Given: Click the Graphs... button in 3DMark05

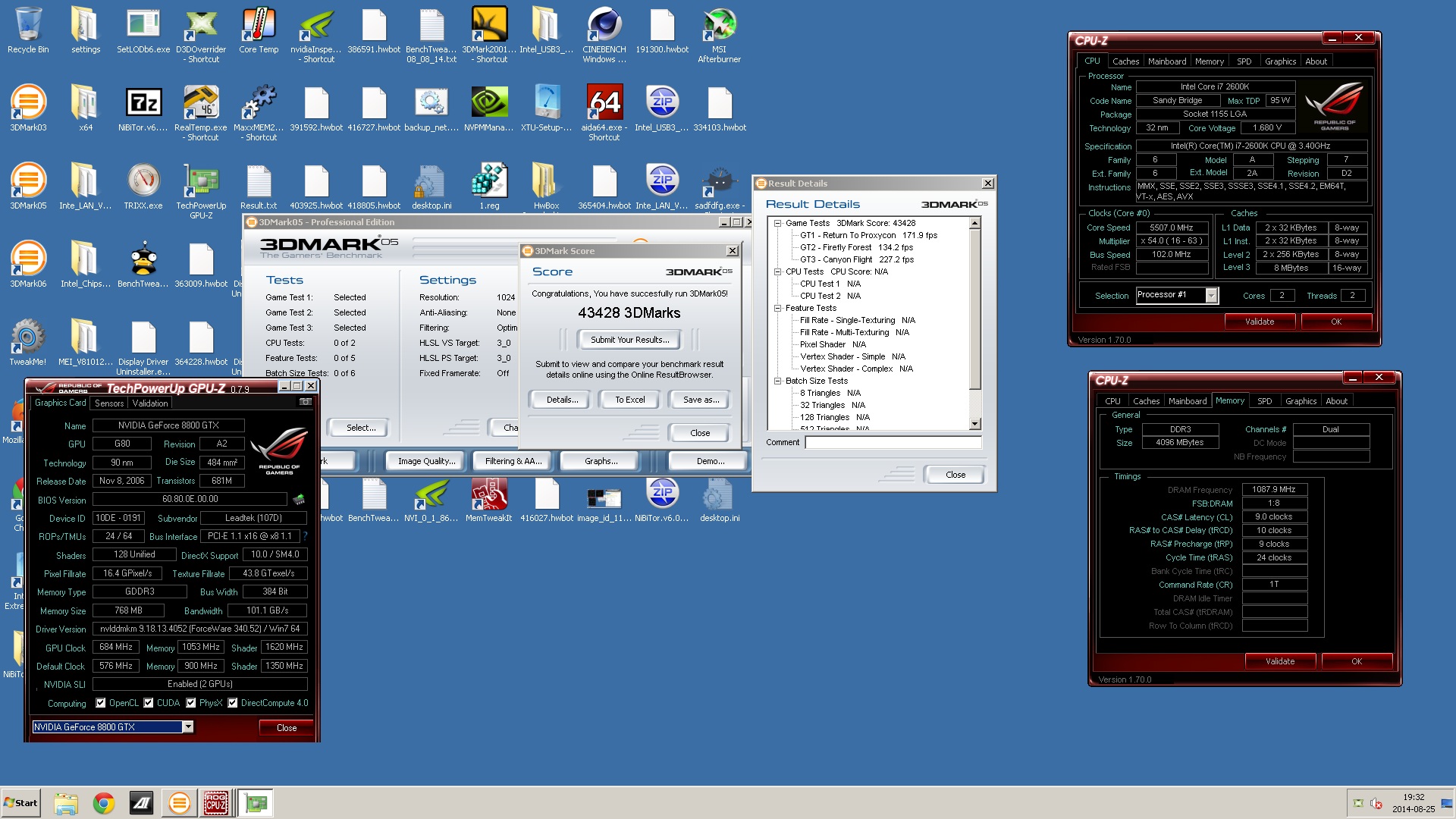Looking at the screenshot, I should pyautogui.click(x=601, y=461).
